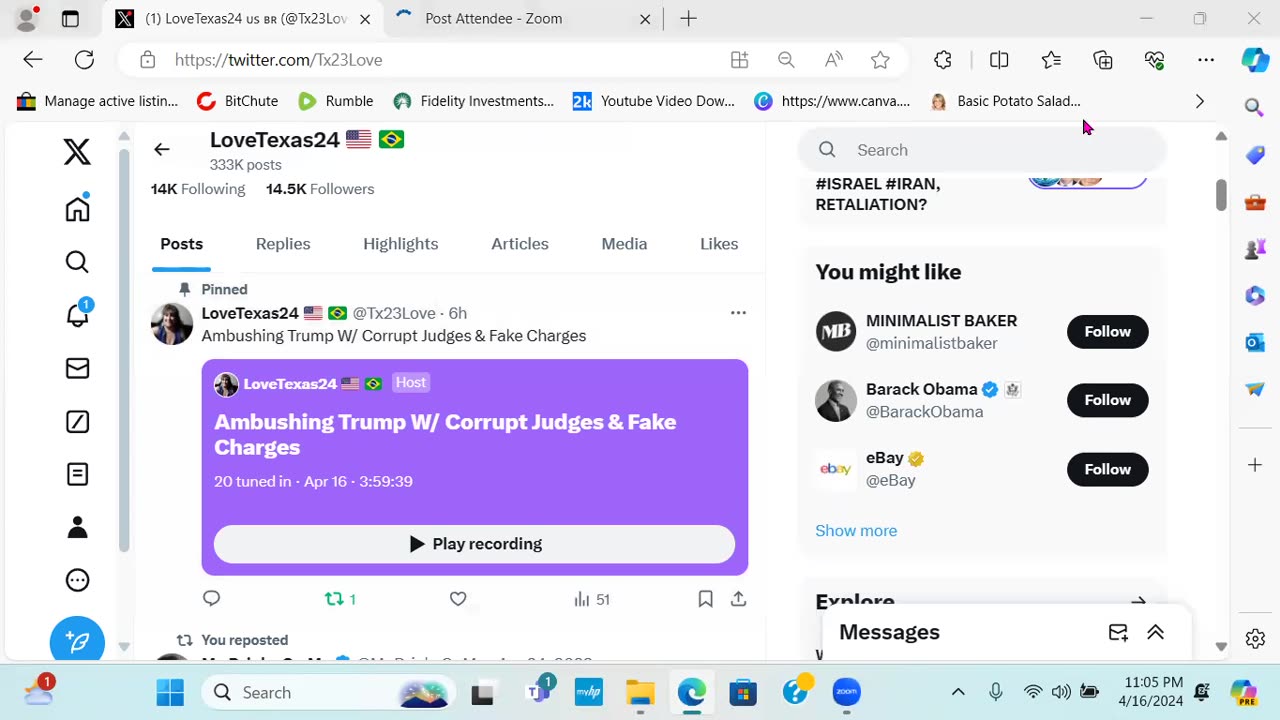Click Show more suggestions link
The width and height of the screenshot is (1280, 720).
(856, 531)
